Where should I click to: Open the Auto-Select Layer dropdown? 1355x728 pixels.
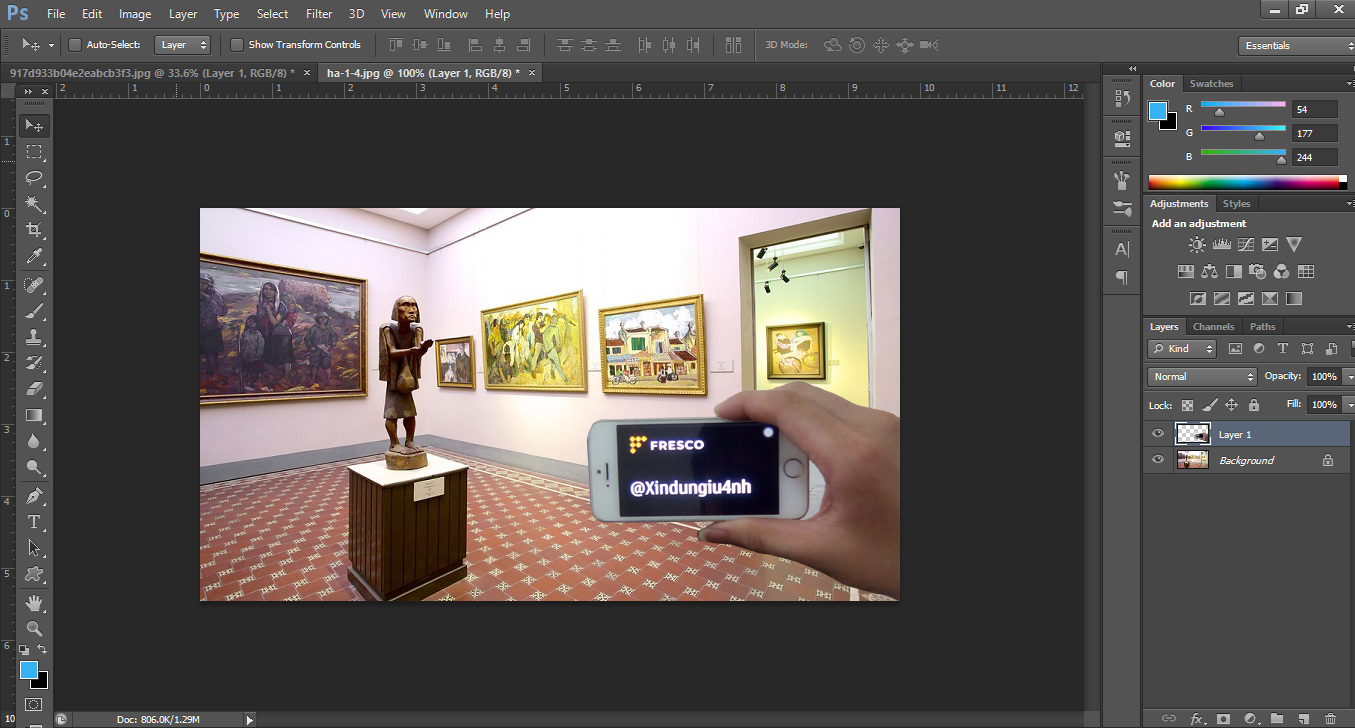point(183,45)
